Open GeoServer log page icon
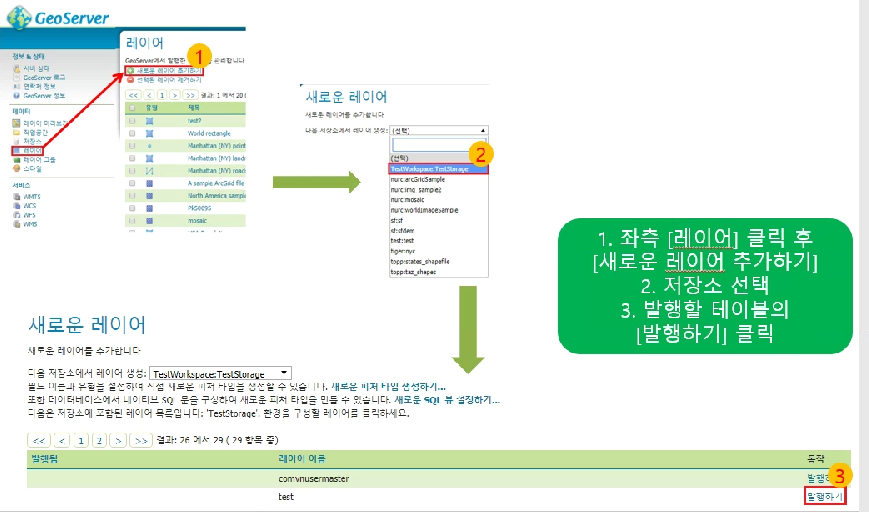The width and height of the screenshot is (869, 512). tap(17, 77)
